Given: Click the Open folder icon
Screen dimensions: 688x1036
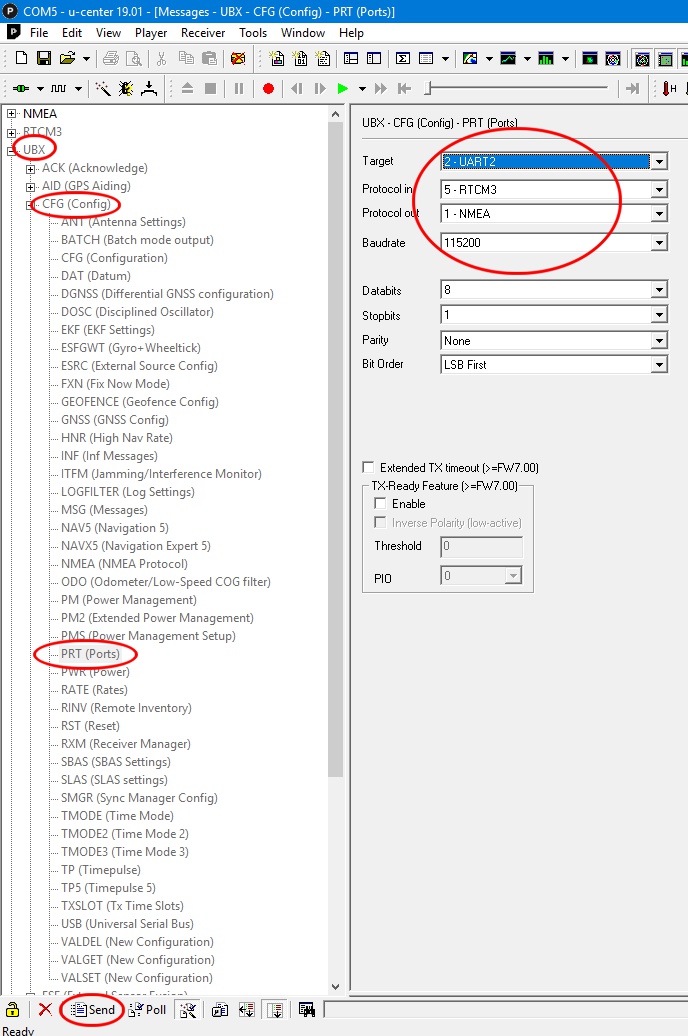Looking at the screenshot, I should pyautogui.click(x=67, y=59).
